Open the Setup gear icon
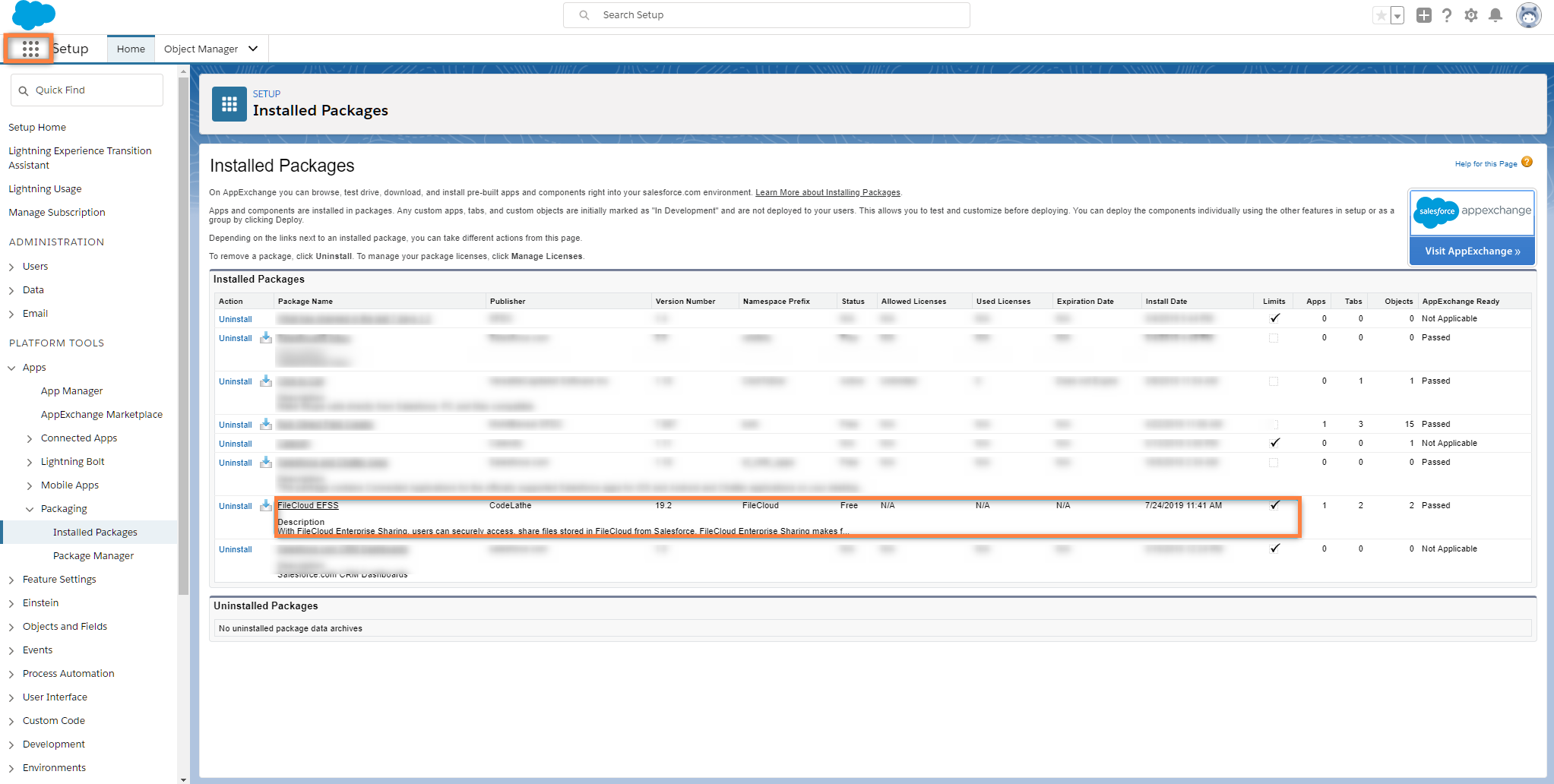The height and width of the screenshot is (784, 1554). point(1471,15)
